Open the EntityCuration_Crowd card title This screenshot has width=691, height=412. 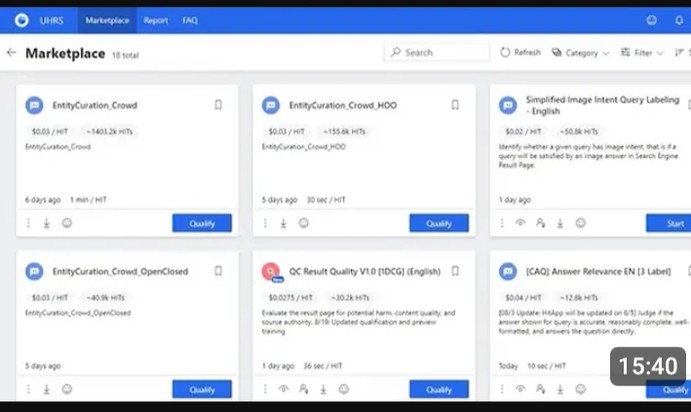click(95, 105)
